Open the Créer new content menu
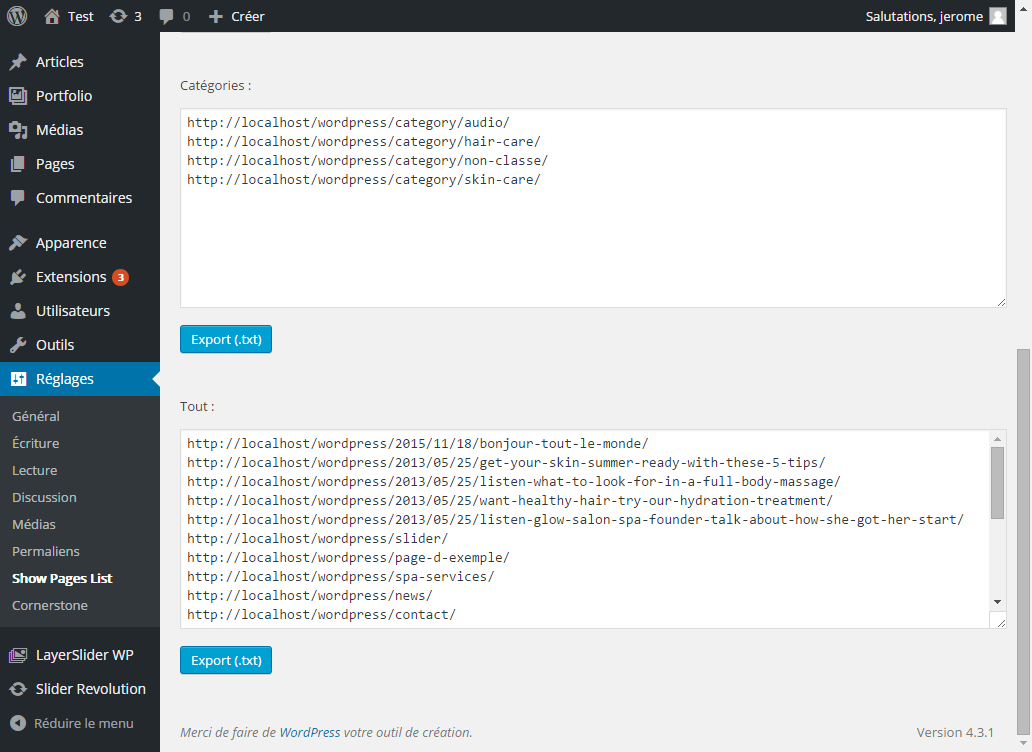Image resolution: width=1032 pixels, height=752 pixels. [x=237, y=16]
